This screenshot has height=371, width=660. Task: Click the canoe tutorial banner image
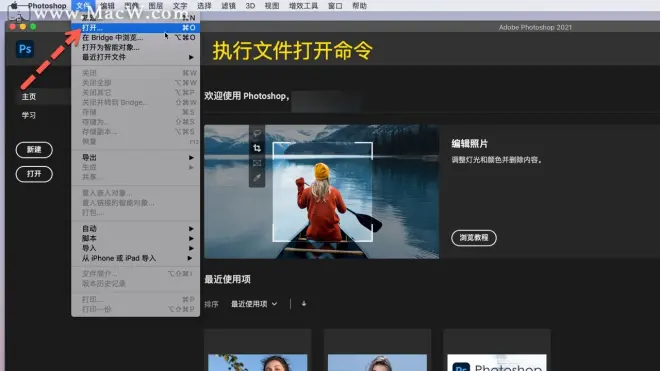322,192
